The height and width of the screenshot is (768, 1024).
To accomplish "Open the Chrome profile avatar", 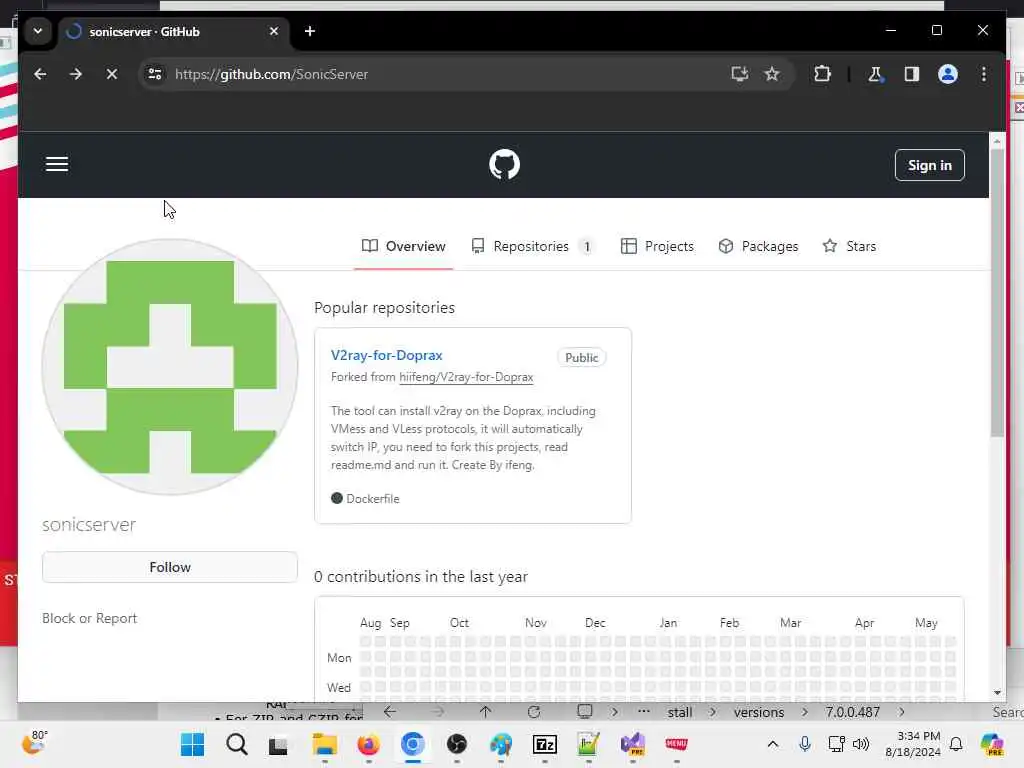I will 948,74.
